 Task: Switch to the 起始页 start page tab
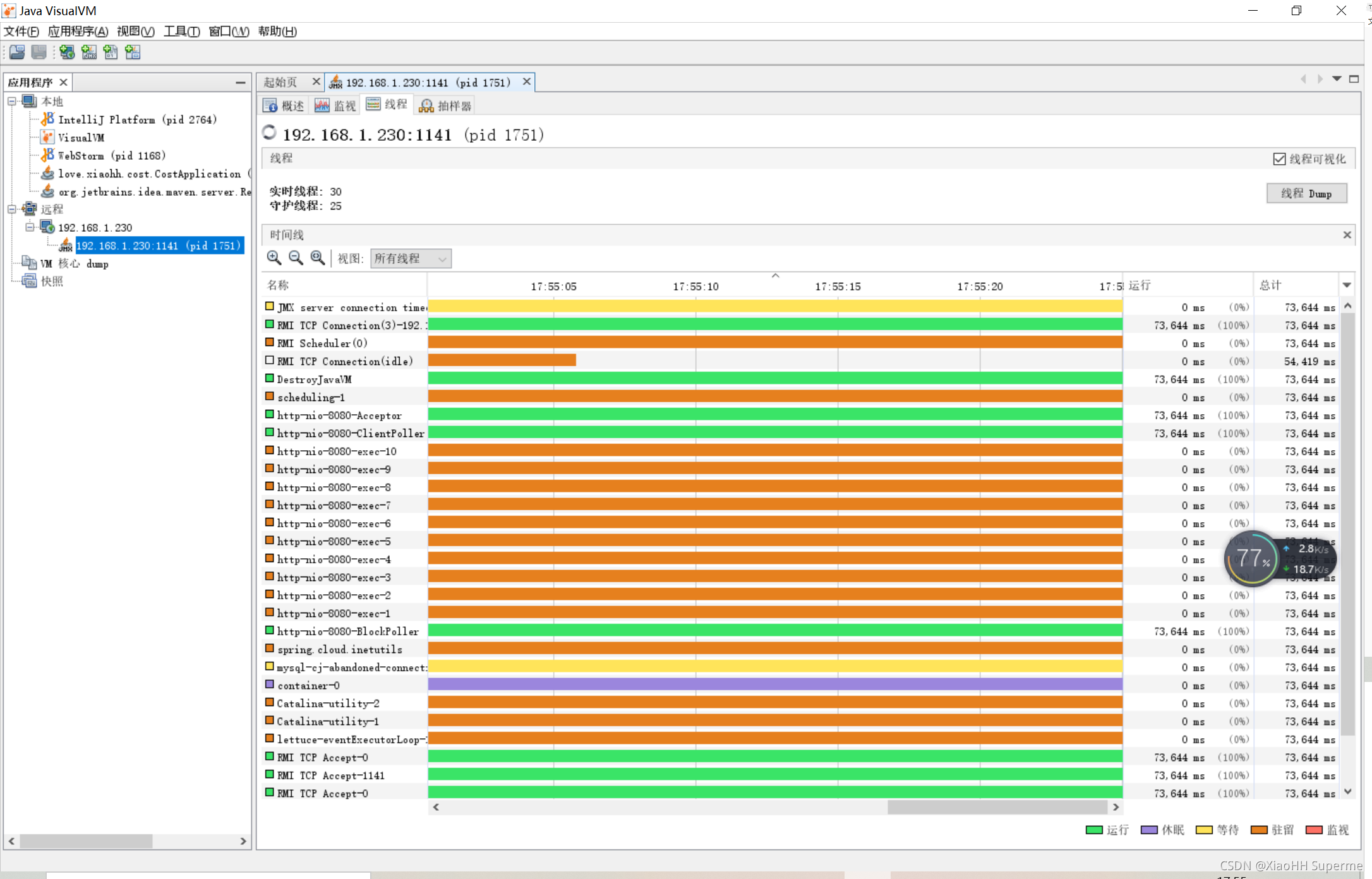[281, 82]
